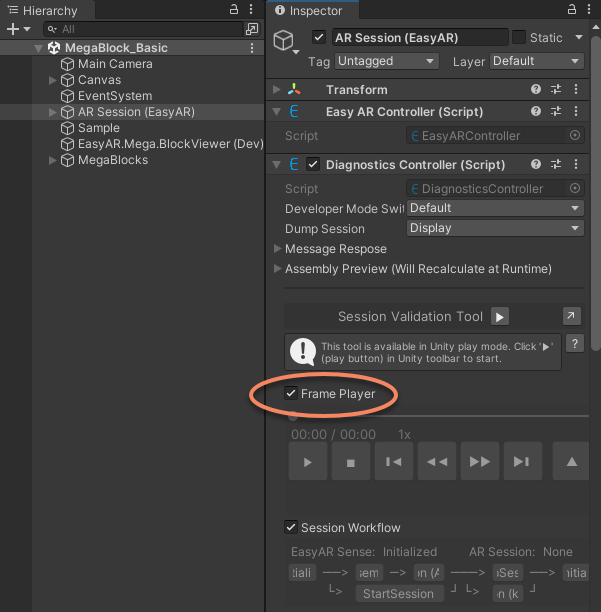Expand Message Respose foldout
This screenshot has width=601, height=612.
point(277,249)
